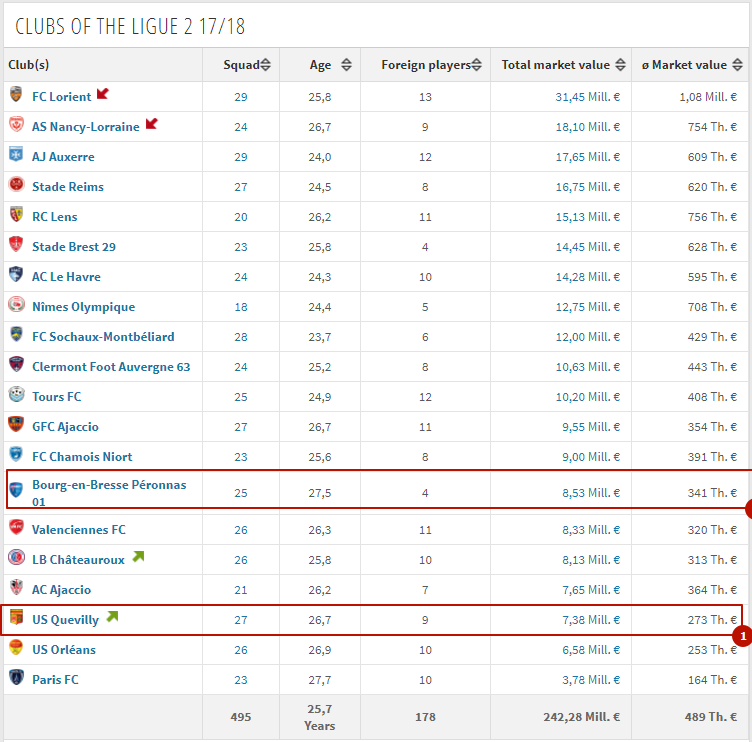
Task: Click Nîmes Olympique's squad size 18
Action: click(x=241, y=307)
